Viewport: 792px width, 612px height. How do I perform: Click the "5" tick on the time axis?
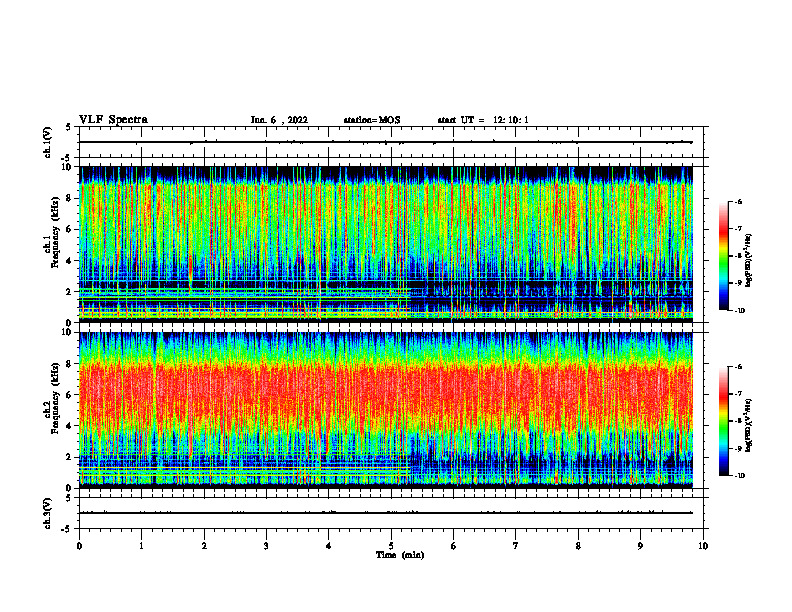coord(391,546)
